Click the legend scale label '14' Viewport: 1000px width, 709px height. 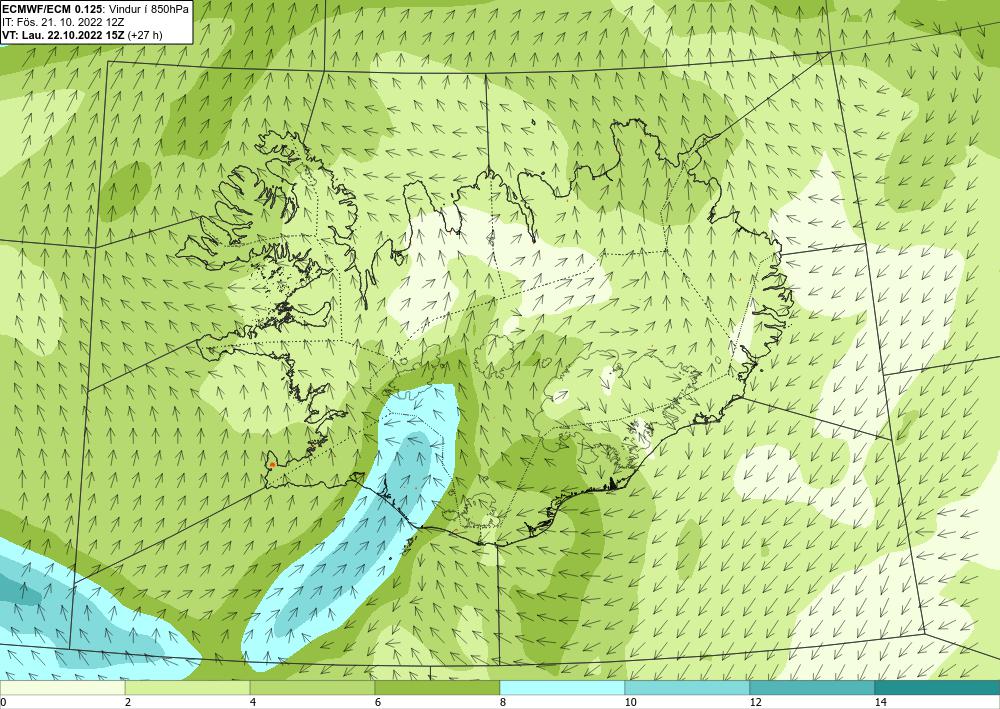coord(881,702)
